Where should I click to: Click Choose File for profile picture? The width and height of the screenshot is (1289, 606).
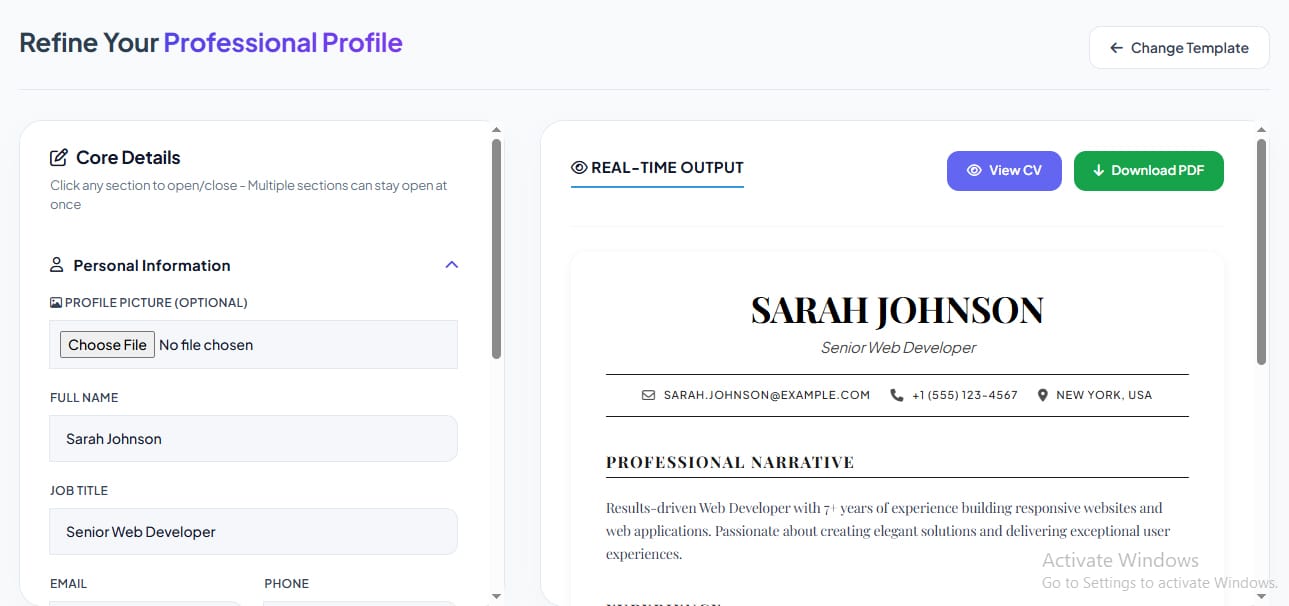pos(108,345)
